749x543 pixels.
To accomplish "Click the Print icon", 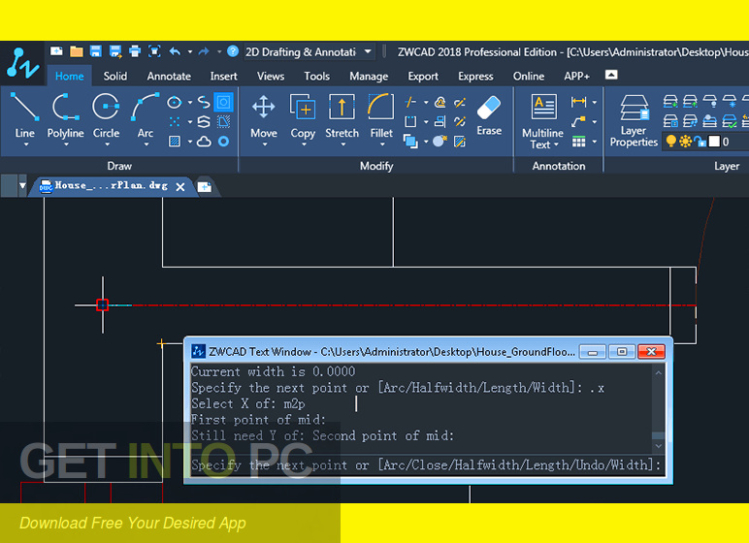I will click(135, 51).
